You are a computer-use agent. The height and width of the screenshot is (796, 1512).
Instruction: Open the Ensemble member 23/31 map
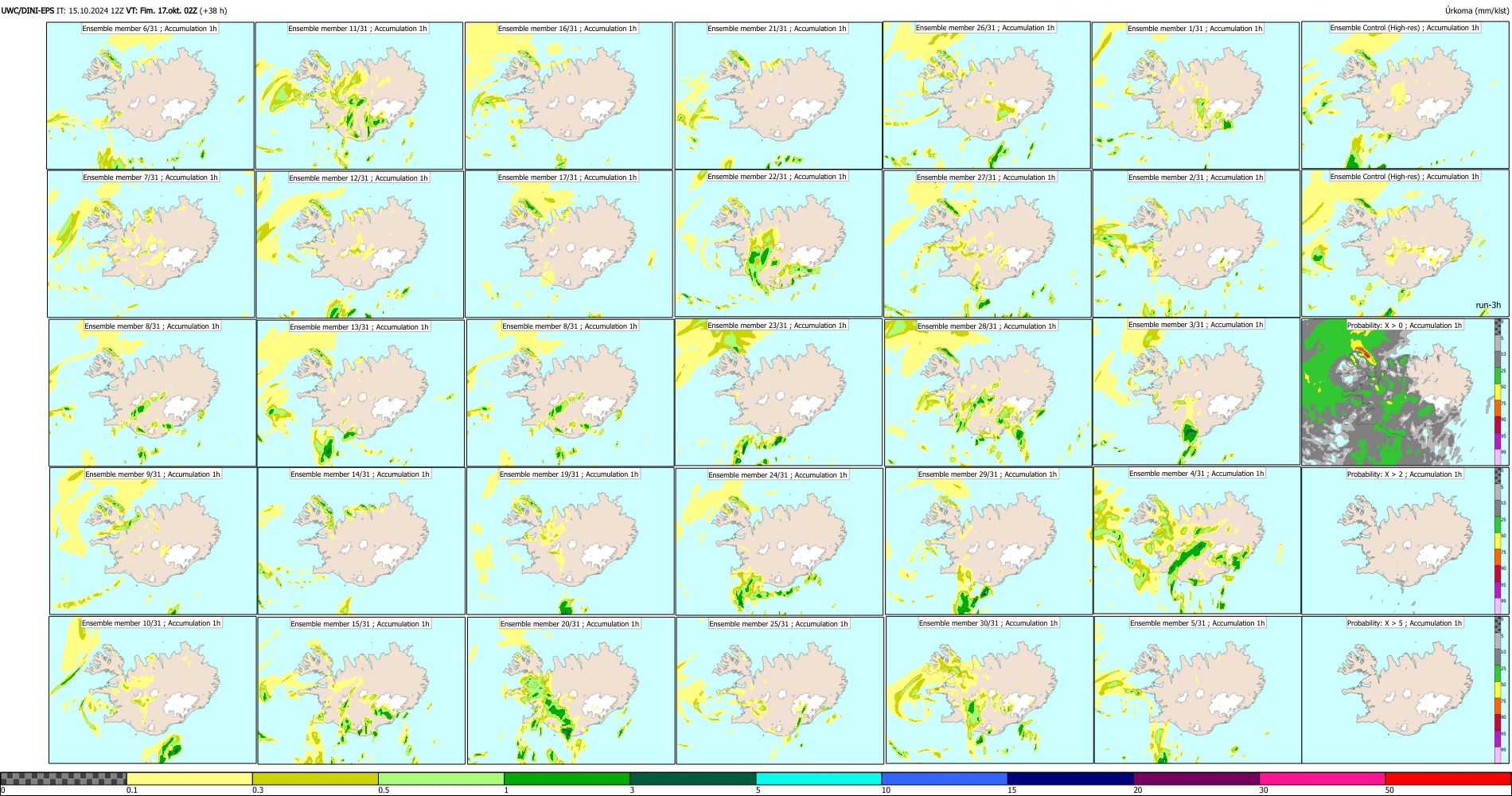pyautogui.click(x=778, y=392)
